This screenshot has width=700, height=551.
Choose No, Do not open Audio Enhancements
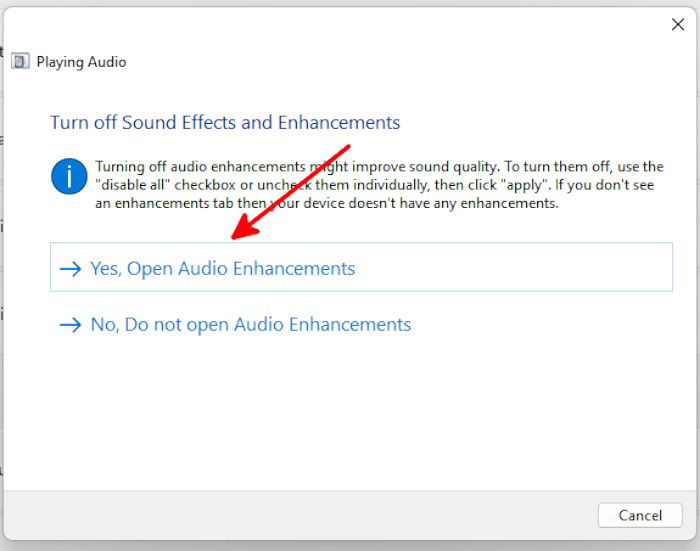(250, 325)
